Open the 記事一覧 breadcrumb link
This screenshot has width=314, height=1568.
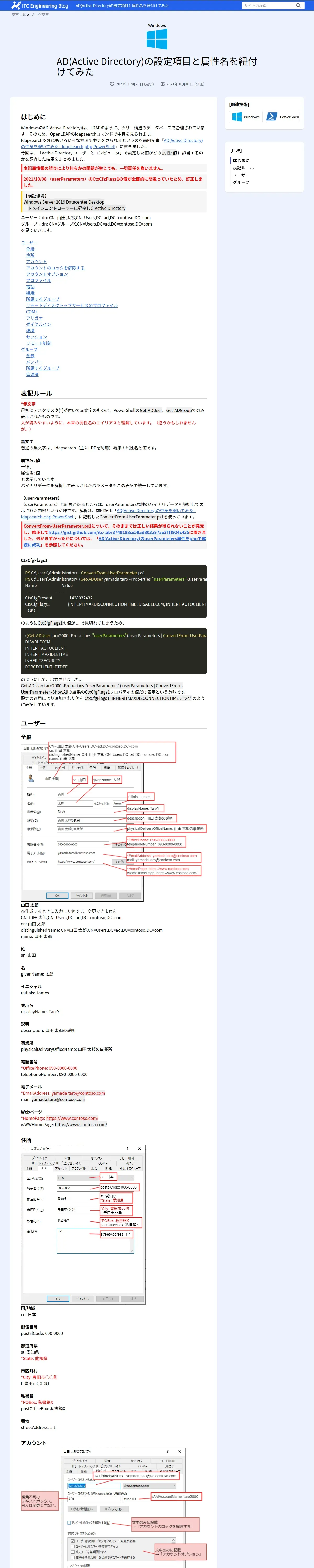pos(18,15)
